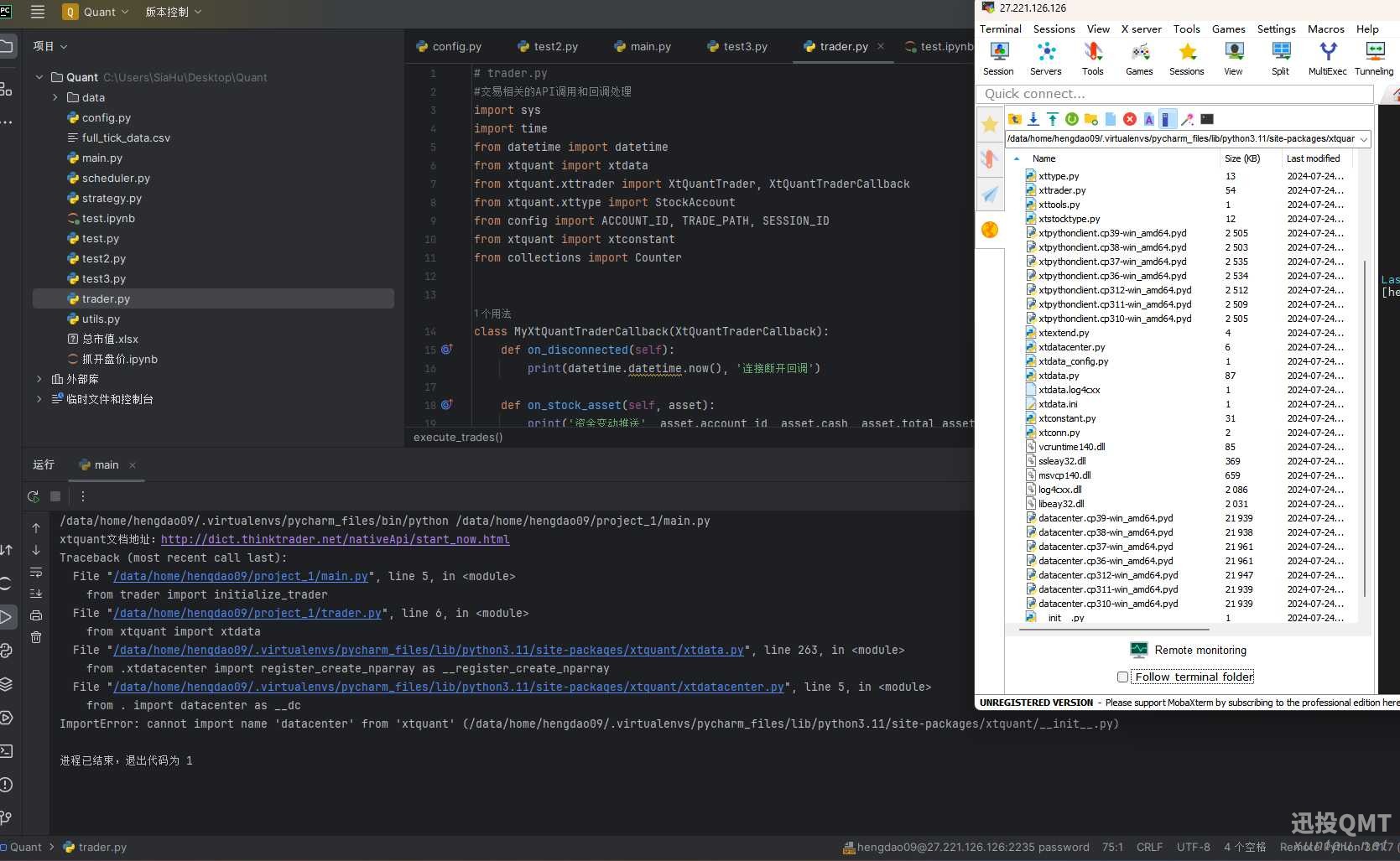Open the Python Console from the left sidebar
The width and height of the screenshot is (1400, 861).
point(6,651)
